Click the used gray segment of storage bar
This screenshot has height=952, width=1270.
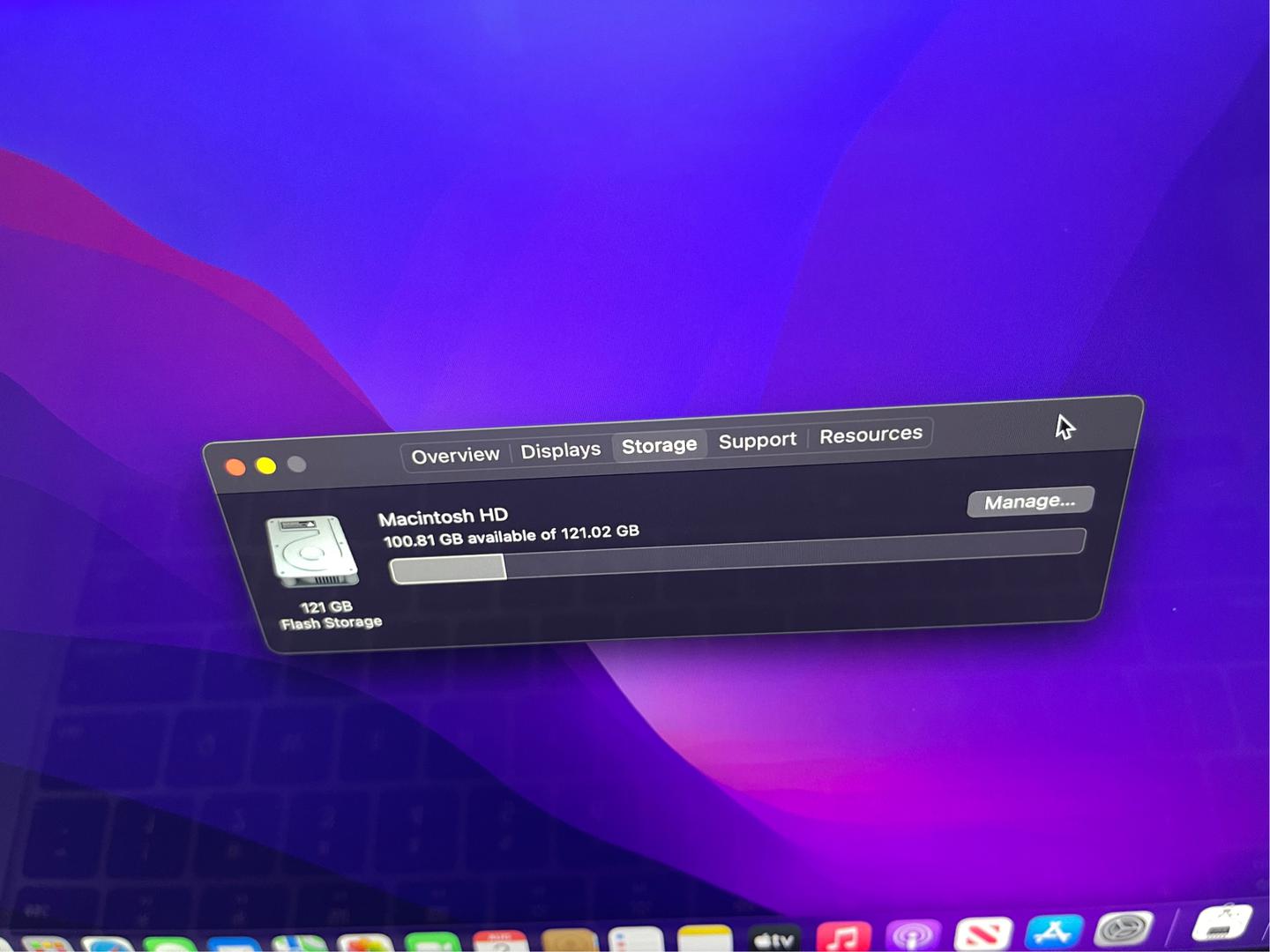click(448, 569)
